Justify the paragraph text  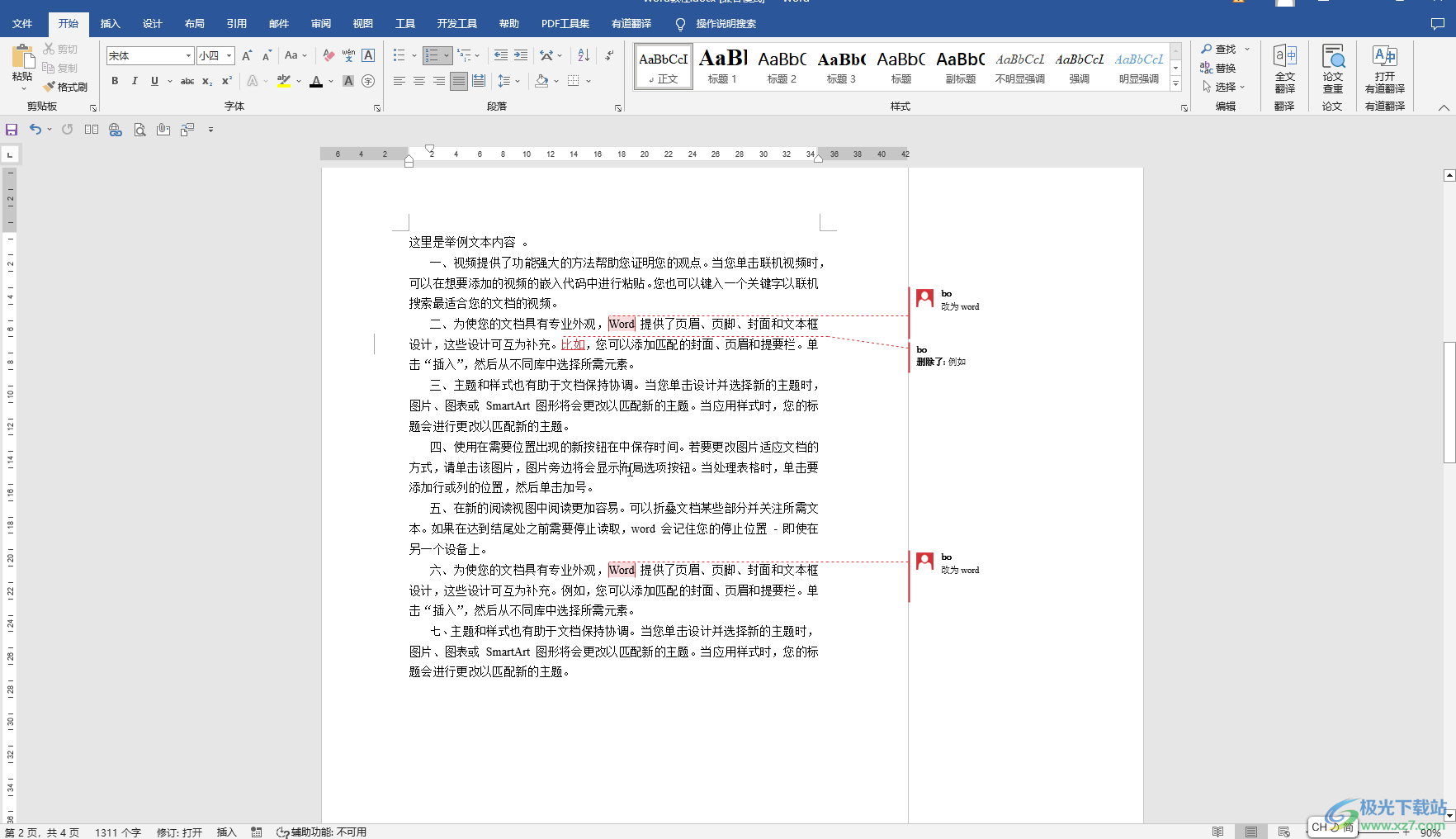(x=459, y=81)
